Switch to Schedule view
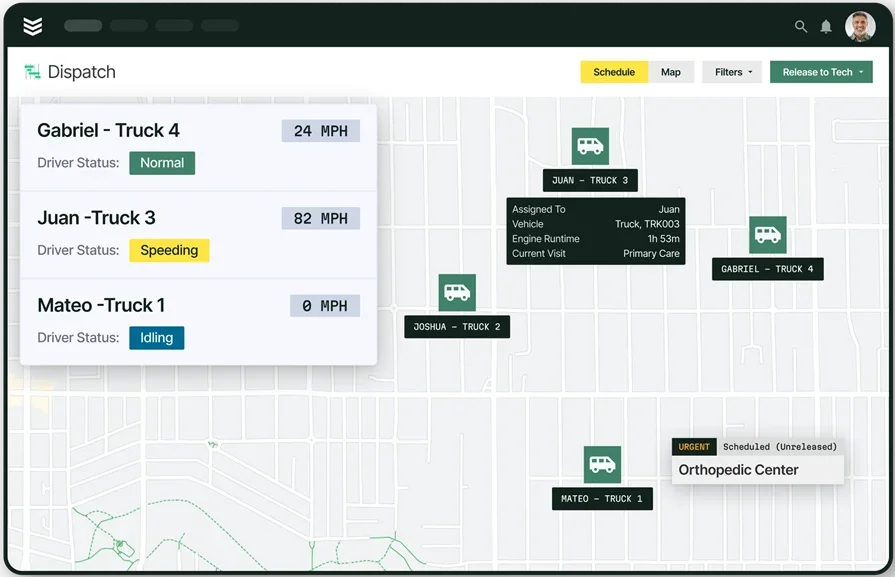This screenshot has width=895, height=577. [614, 72]
